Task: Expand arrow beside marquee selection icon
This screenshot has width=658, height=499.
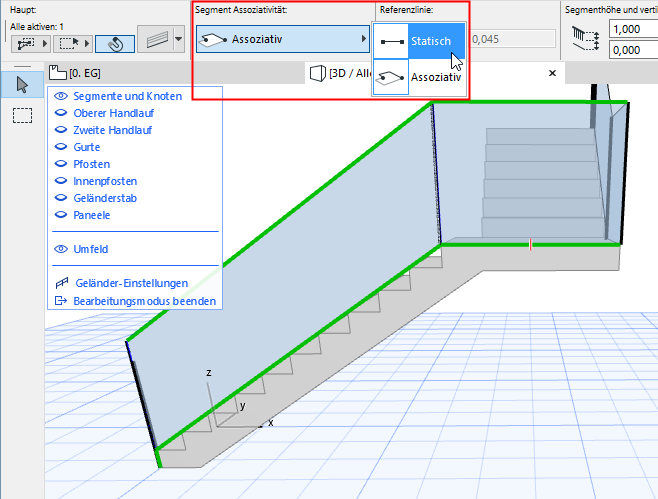Action: 87,44
